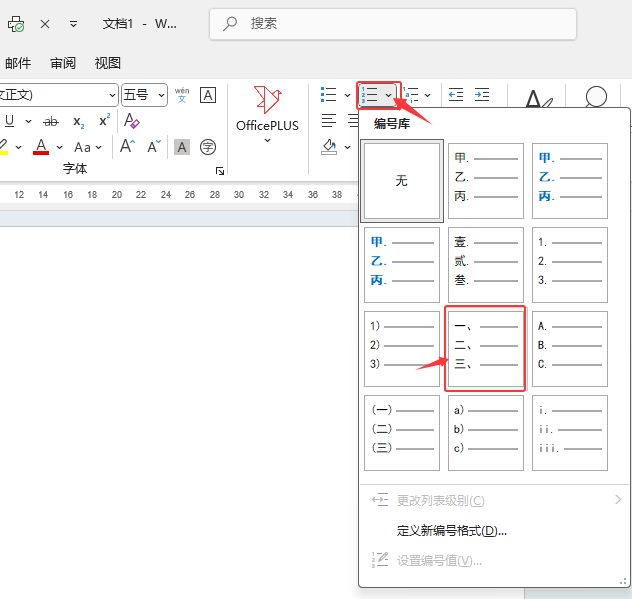Select the (一)(二)(三) numbering format

coord(402,433)
